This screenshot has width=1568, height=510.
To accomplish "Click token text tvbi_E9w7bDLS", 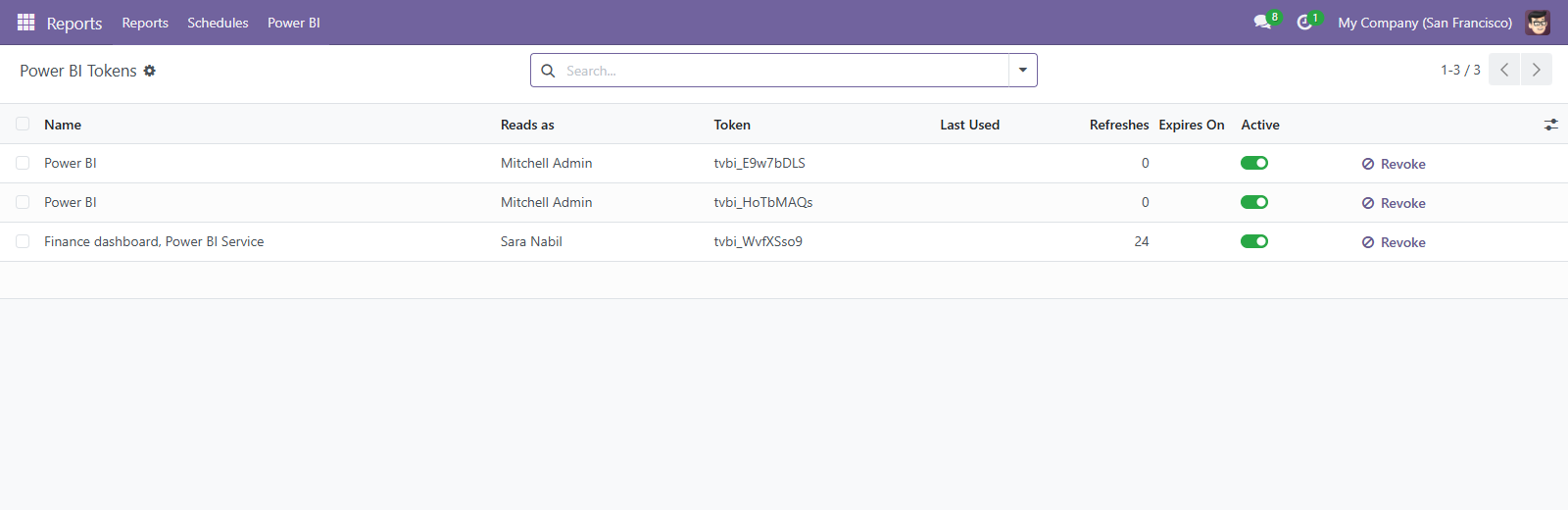I will pos(759,163).
